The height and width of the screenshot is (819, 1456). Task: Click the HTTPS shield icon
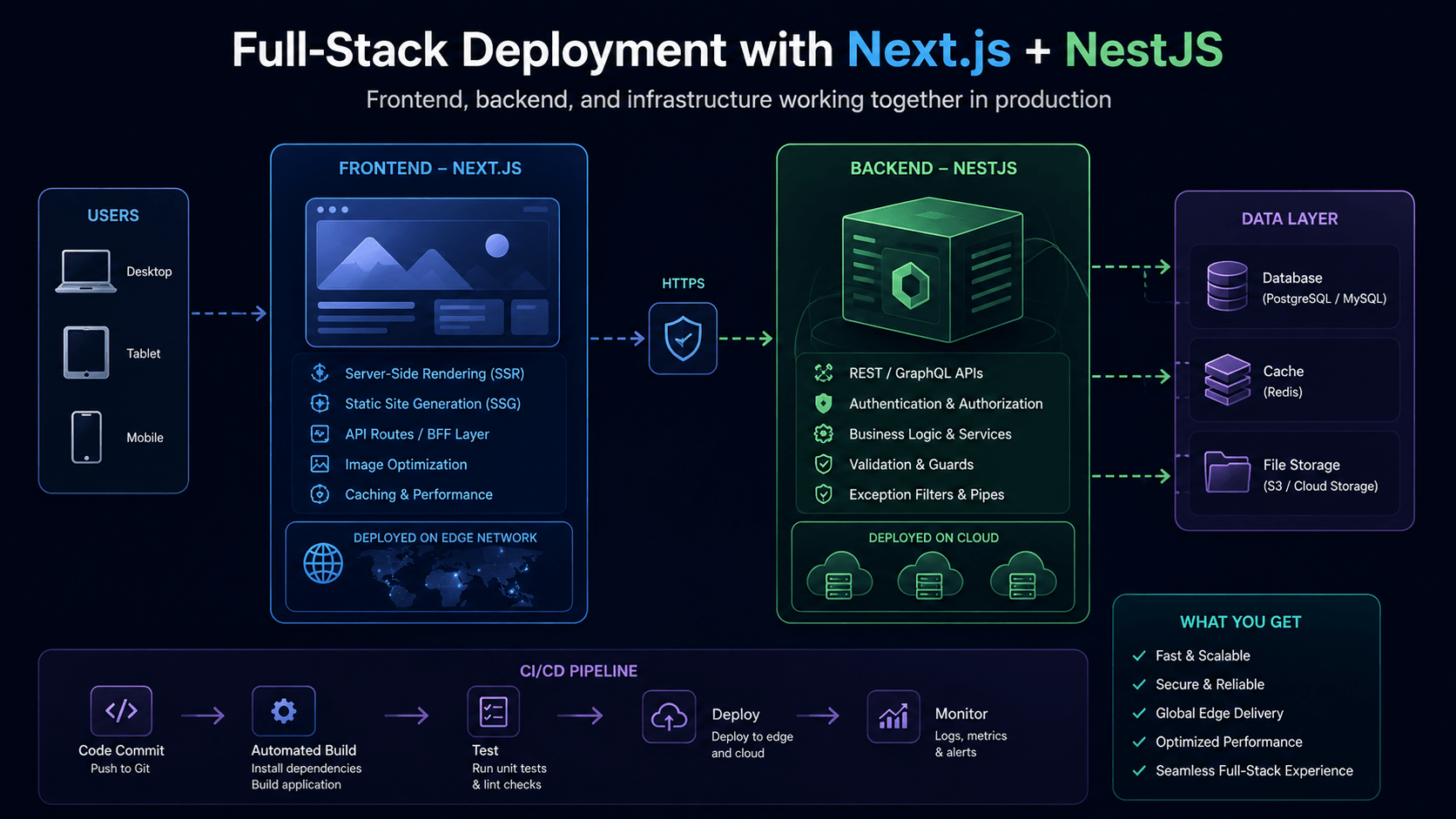tap(683, 339)
